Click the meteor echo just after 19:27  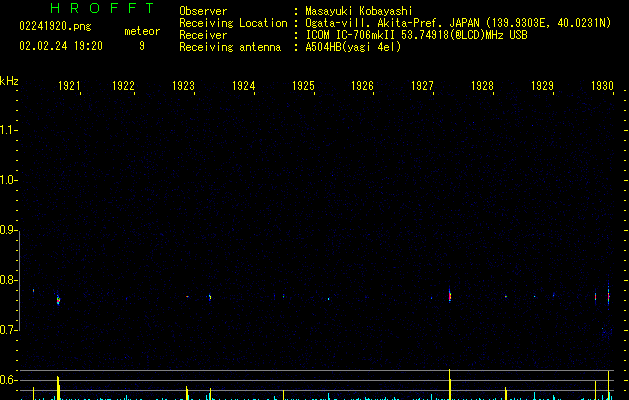(x=450, y=296)
